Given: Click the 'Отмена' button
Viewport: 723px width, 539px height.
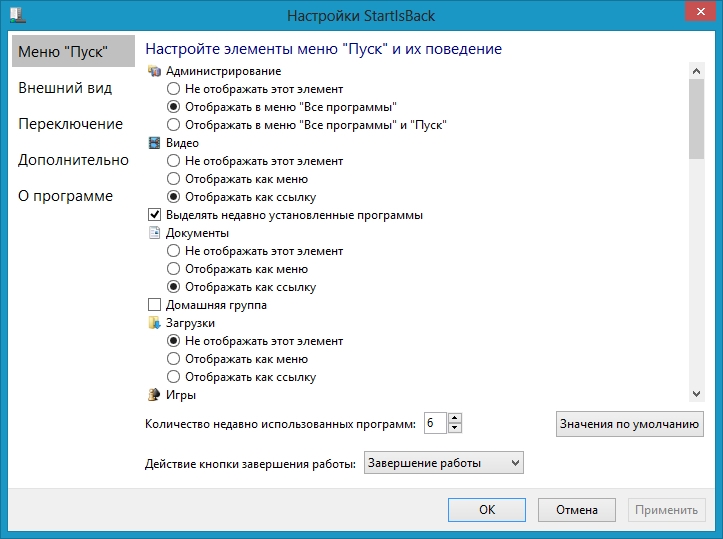Looking at the screenshot, I should click(x=577, y=509).
